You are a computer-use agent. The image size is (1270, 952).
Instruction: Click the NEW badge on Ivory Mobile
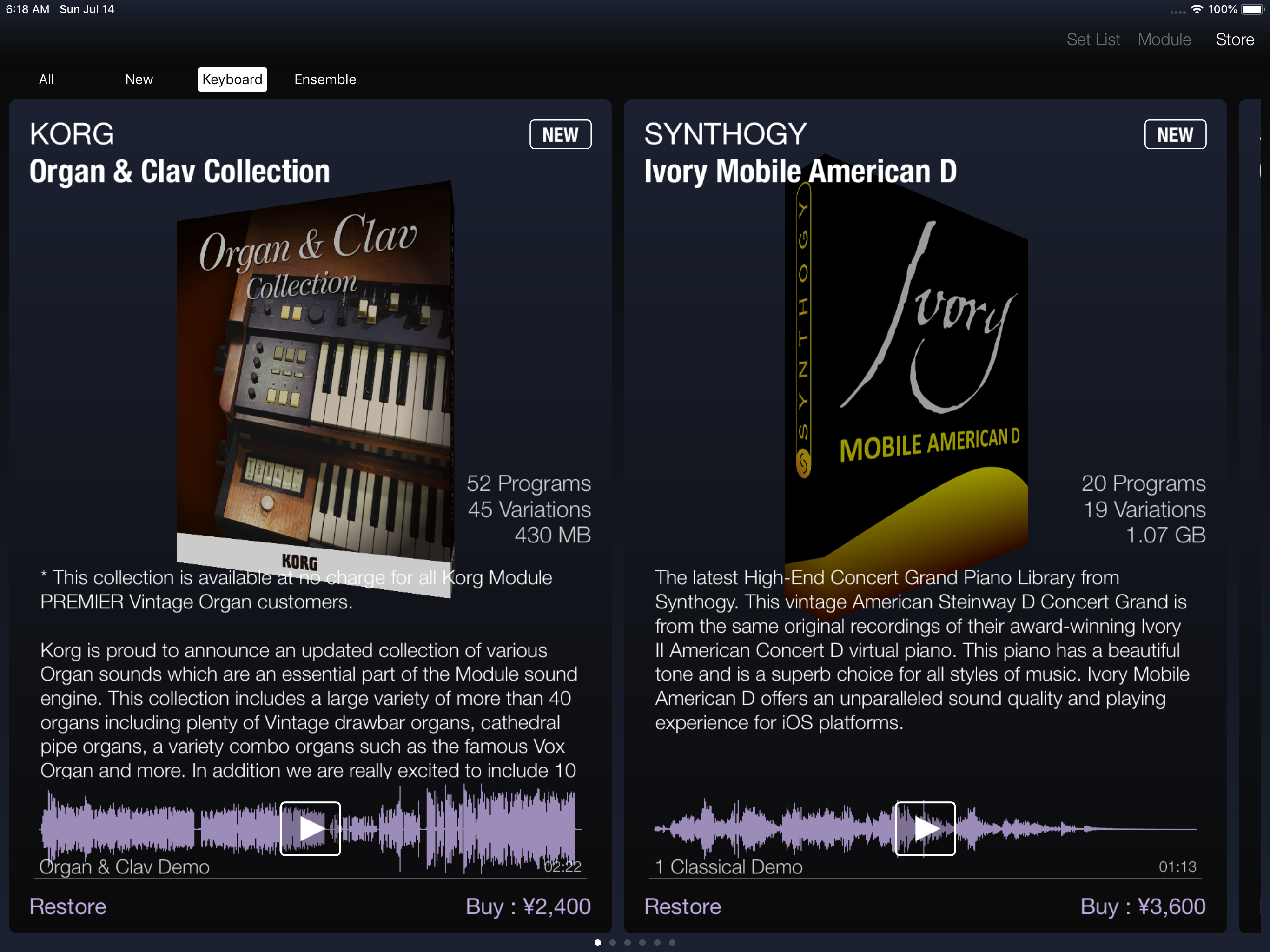[1175, 134]
